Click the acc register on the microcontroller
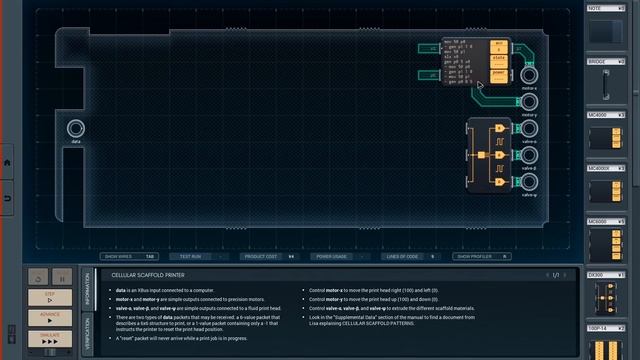The width and height of the screenshot is (640, 360). click(x=499, y=47)
